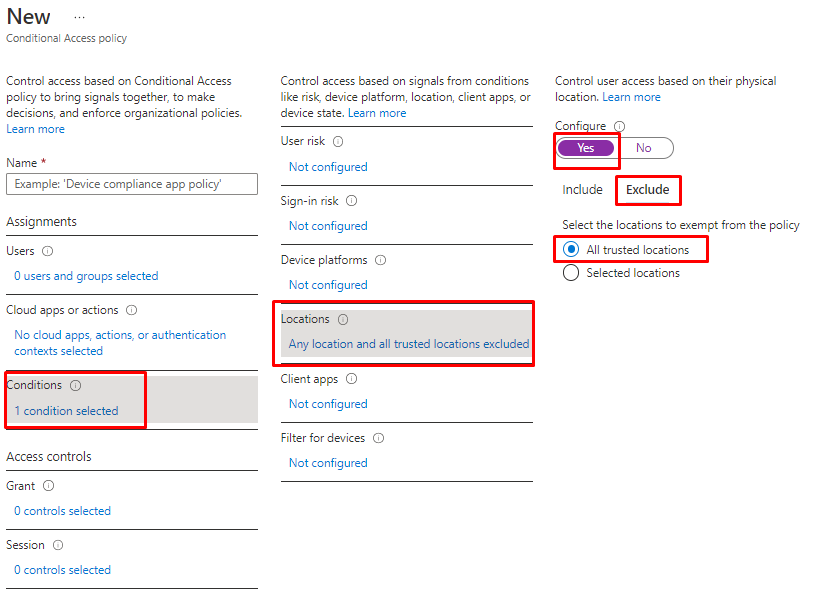The height and width of the screenshot is (601, 820).
Task: Click the info icon beside Configure
Action: (x=619, y=127)
